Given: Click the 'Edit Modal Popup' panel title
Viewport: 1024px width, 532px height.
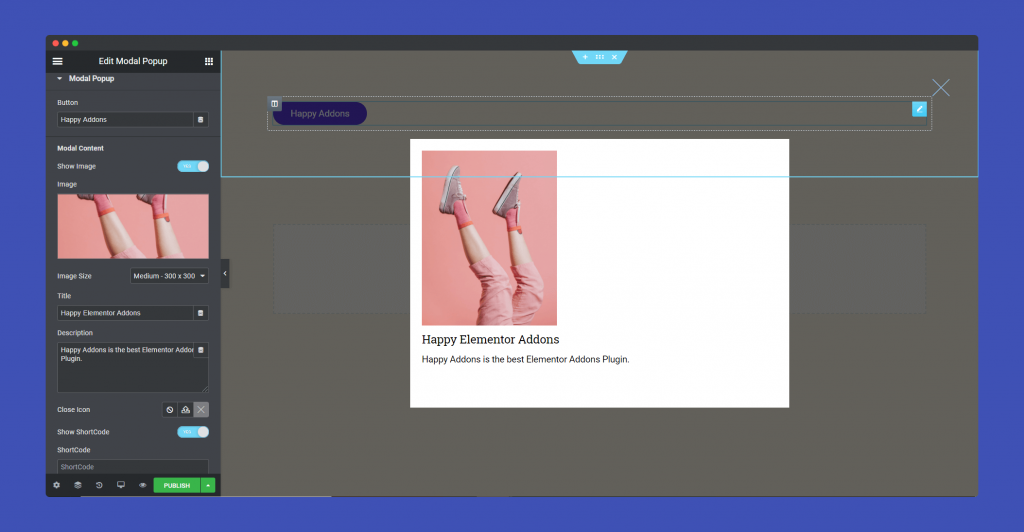Looking at the screenshot, I should pos(133,61).
